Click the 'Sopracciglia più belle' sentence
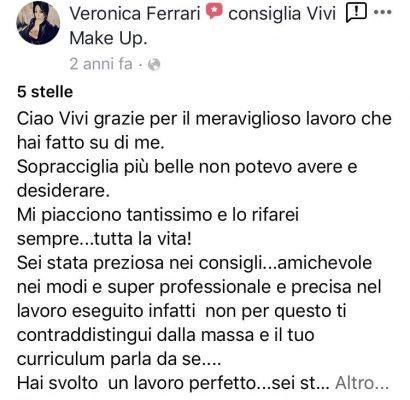 [x=187, y=167]
